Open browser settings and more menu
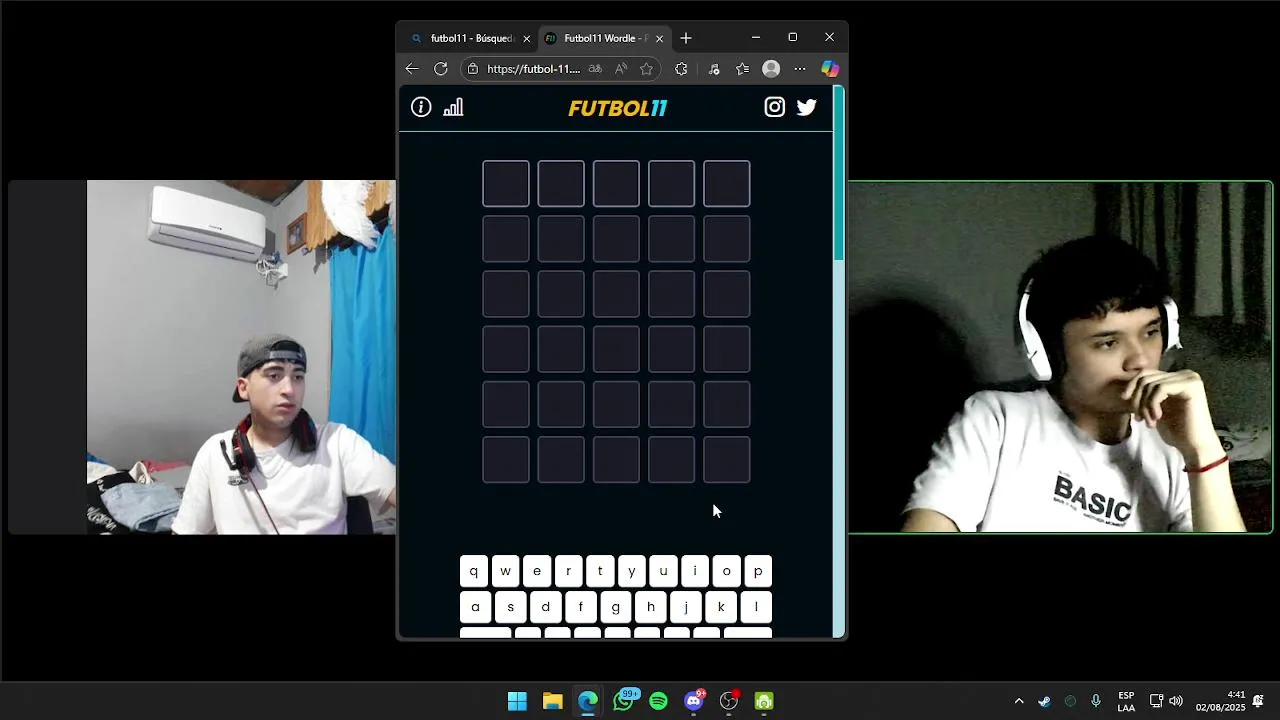Image resolution: width=1280 pixels, height=720 pixels. click(x=800, y=69)
